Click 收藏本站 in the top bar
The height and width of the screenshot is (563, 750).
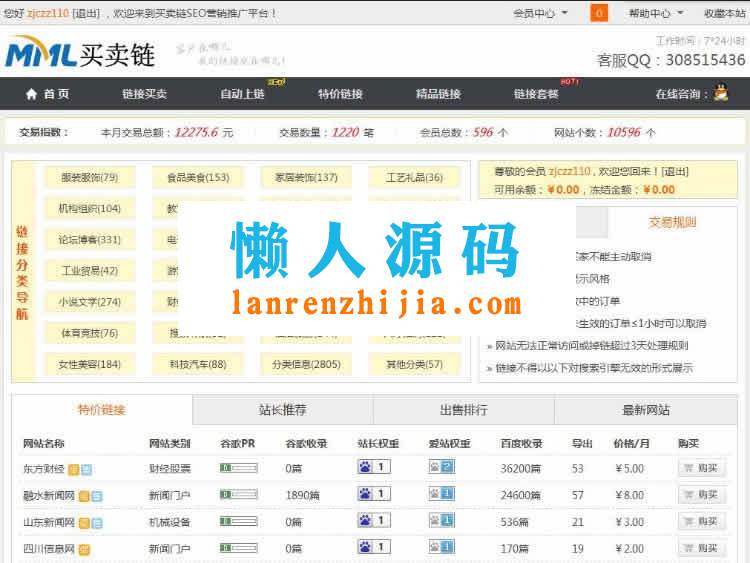(725, 13)
